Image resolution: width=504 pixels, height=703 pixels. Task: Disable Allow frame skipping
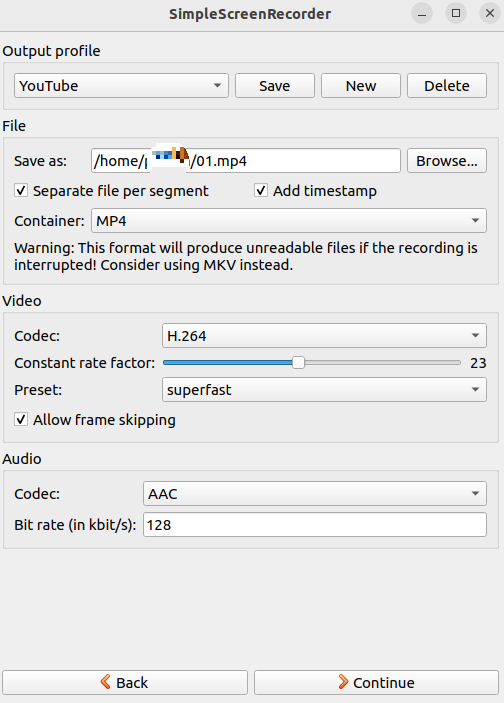21,420
